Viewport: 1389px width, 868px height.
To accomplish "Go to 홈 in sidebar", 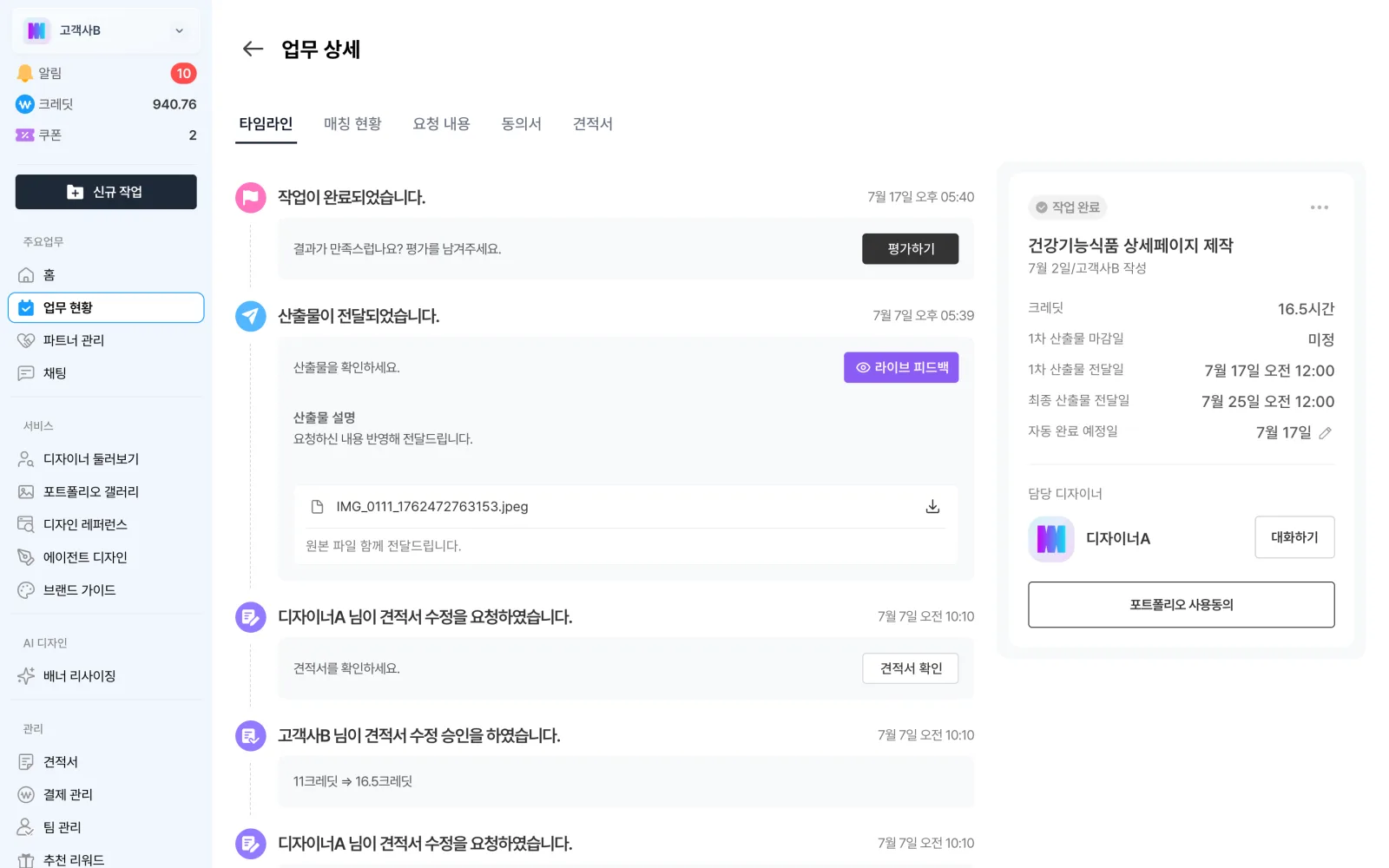I will (x=106, y=275).
